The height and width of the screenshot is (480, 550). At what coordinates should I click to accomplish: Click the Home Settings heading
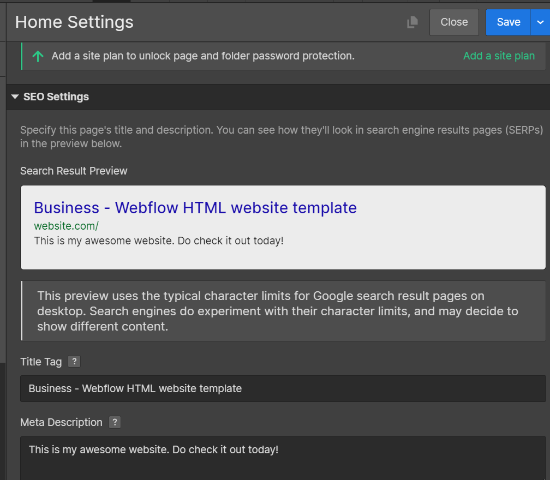(x=74, y=22)
